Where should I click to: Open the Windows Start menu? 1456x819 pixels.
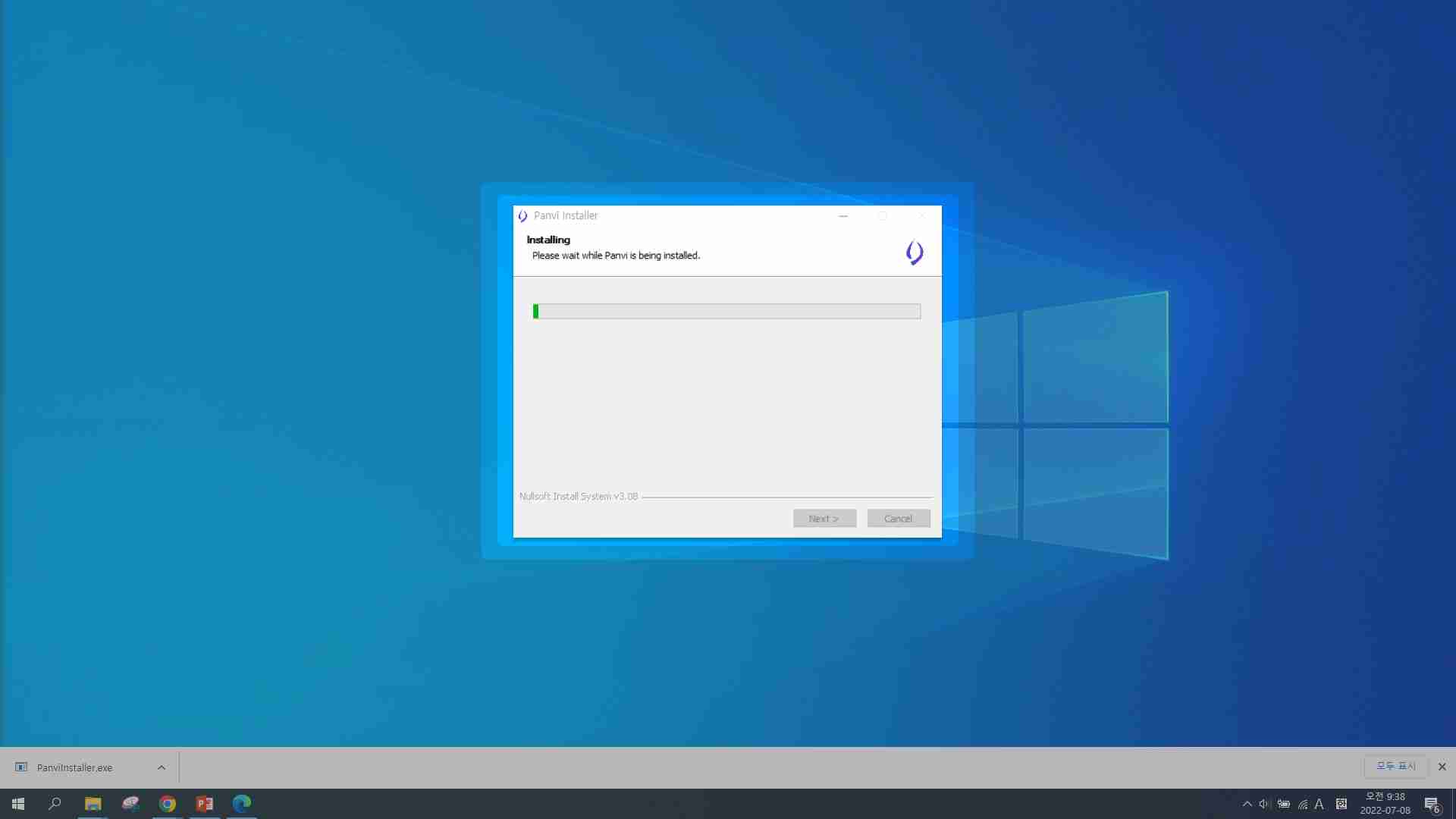[x=18, y=804]
